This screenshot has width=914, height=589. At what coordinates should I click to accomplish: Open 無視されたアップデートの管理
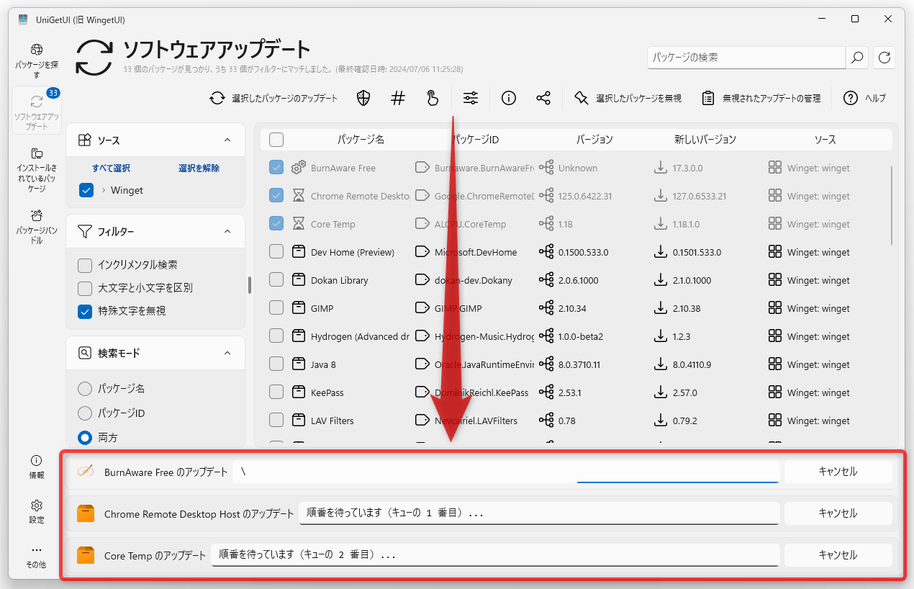pyautogui.click(x=761, y=99)
